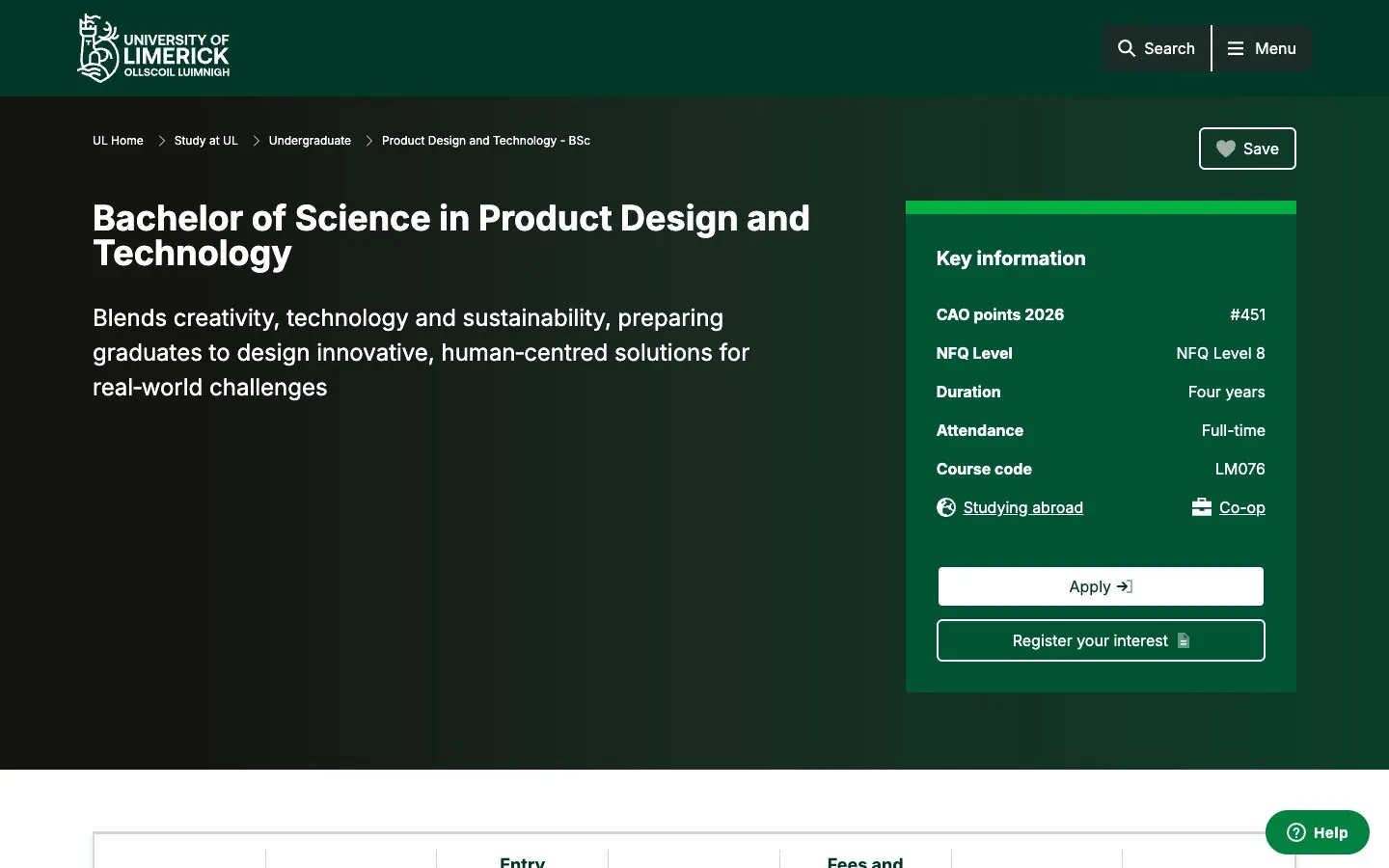1389x868 pixels.
Task: Click the three-line menu icon
Action: click(x=1236, y=48)
